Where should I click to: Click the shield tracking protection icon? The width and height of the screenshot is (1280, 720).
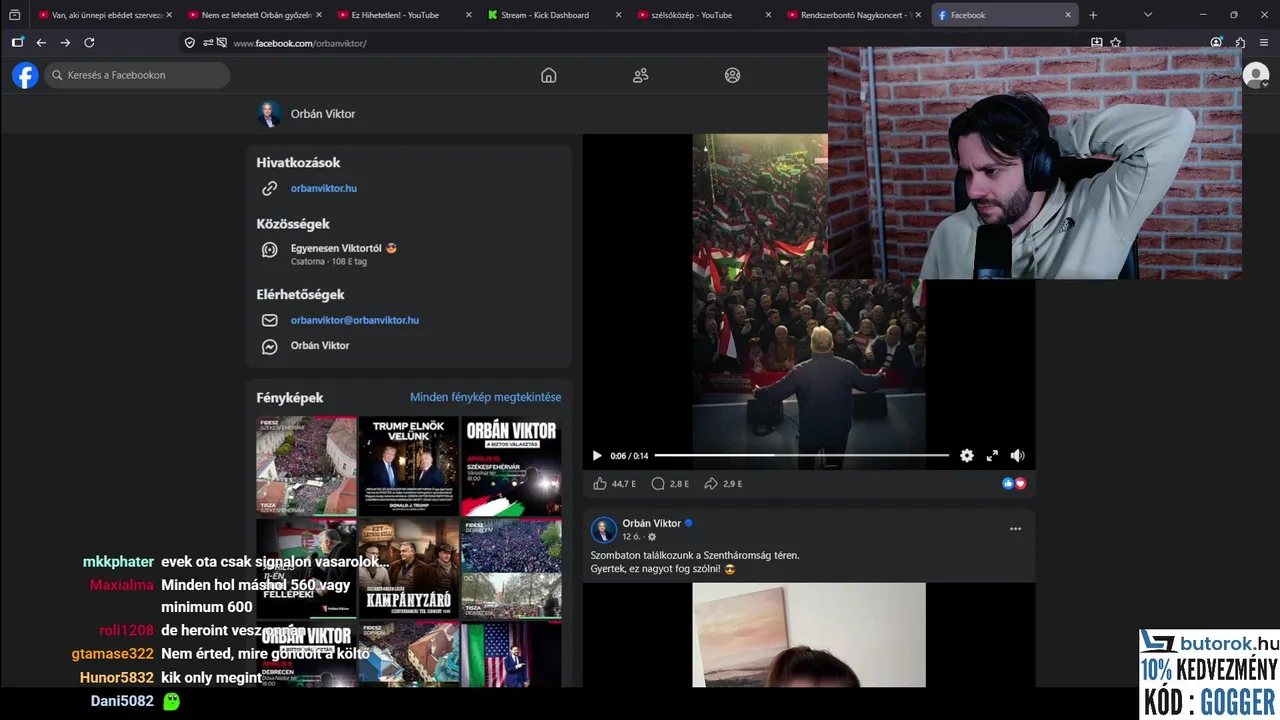189,43
